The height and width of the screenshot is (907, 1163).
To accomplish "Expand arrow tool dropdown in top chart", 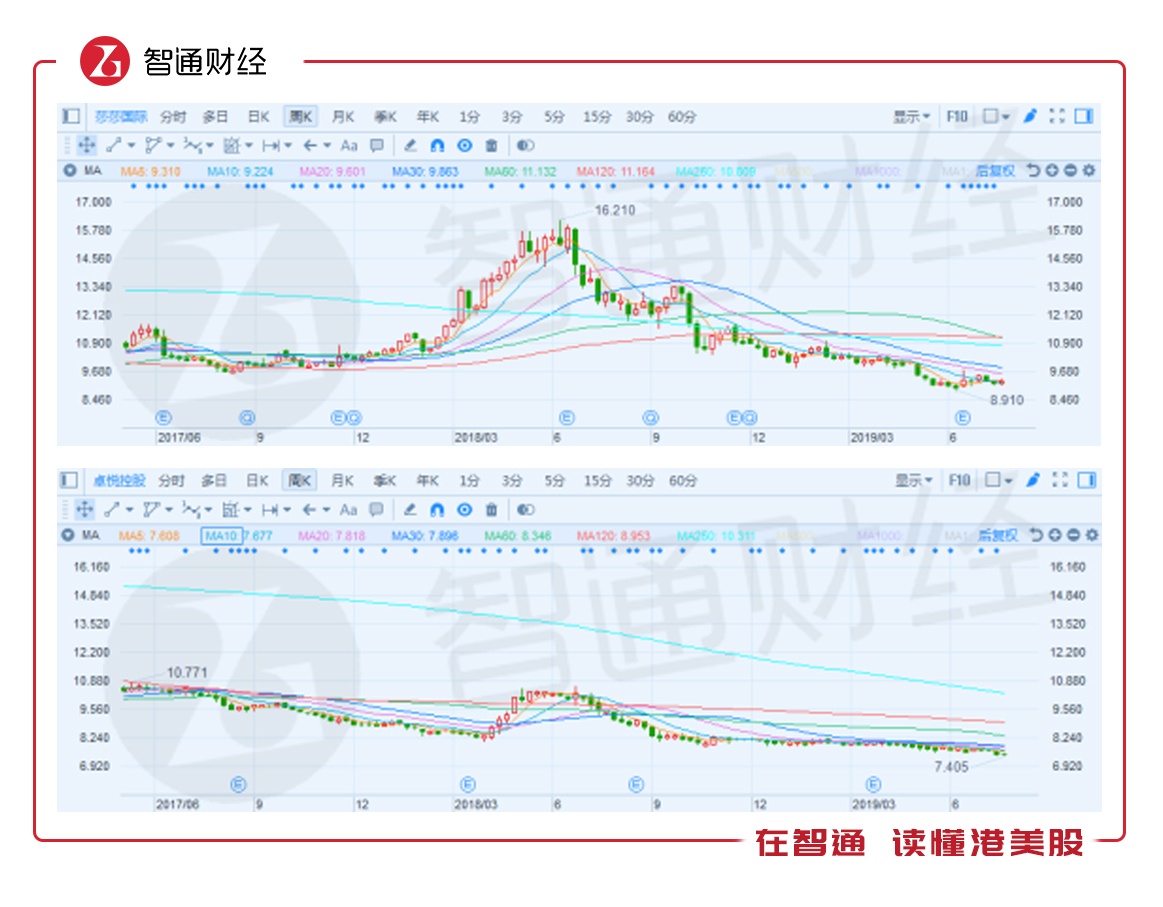I will pyautogui.click(x=327, y=145).
